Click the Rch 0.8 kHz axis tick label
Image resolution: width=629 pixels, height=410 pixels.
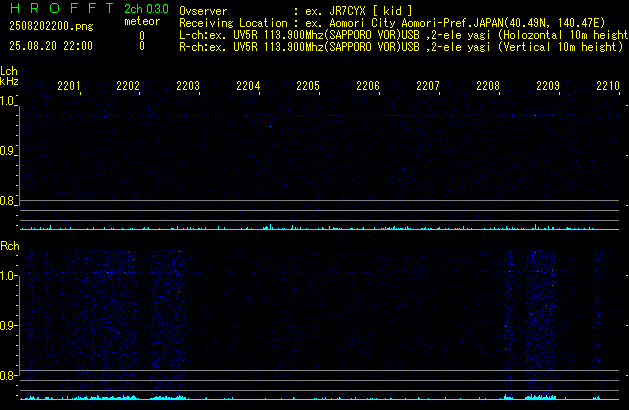pyautogui.click(x=7, y=375)
